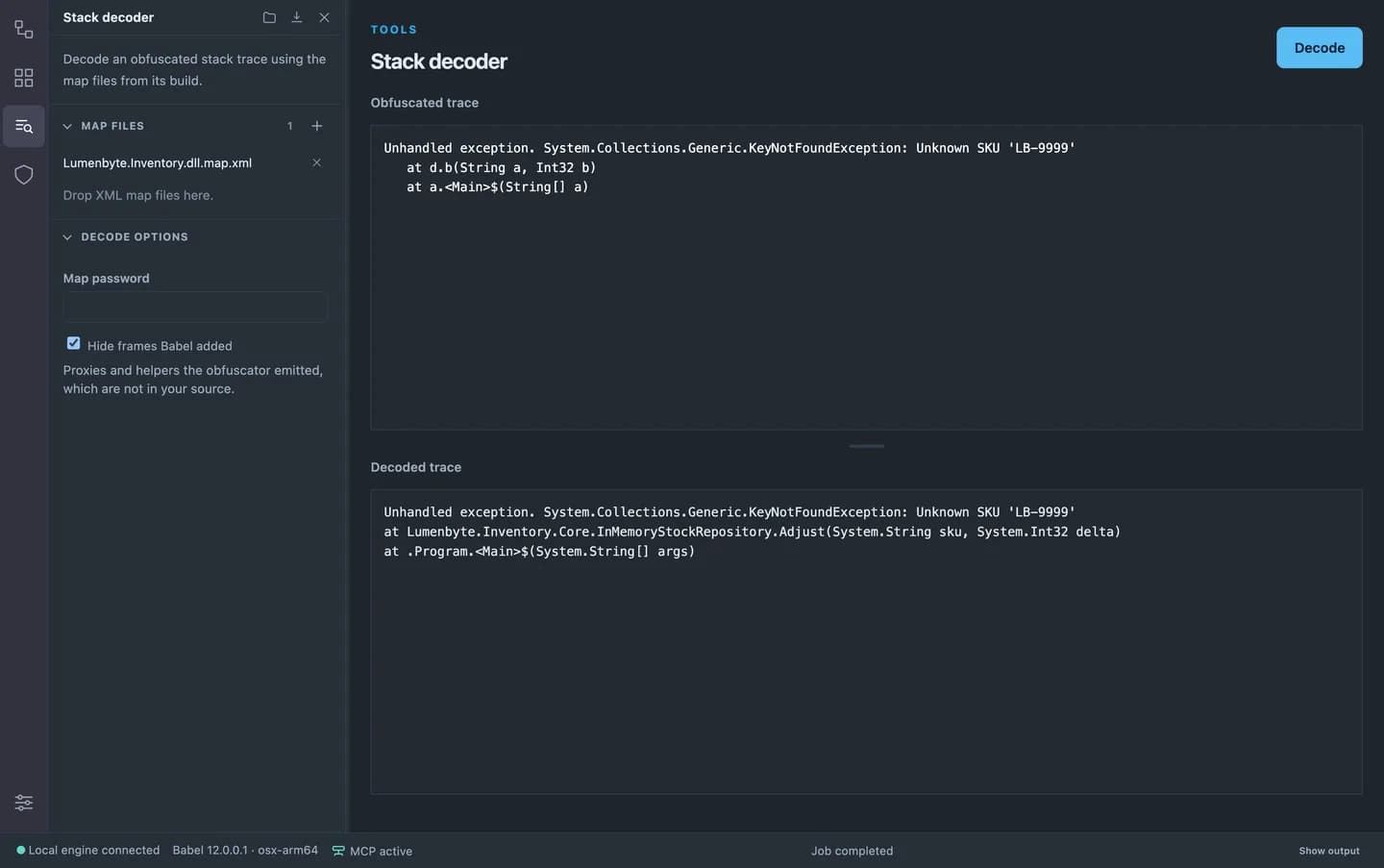Collapse the Decode Options section
Screen dimensions: 1384x868
click(67, 237)
